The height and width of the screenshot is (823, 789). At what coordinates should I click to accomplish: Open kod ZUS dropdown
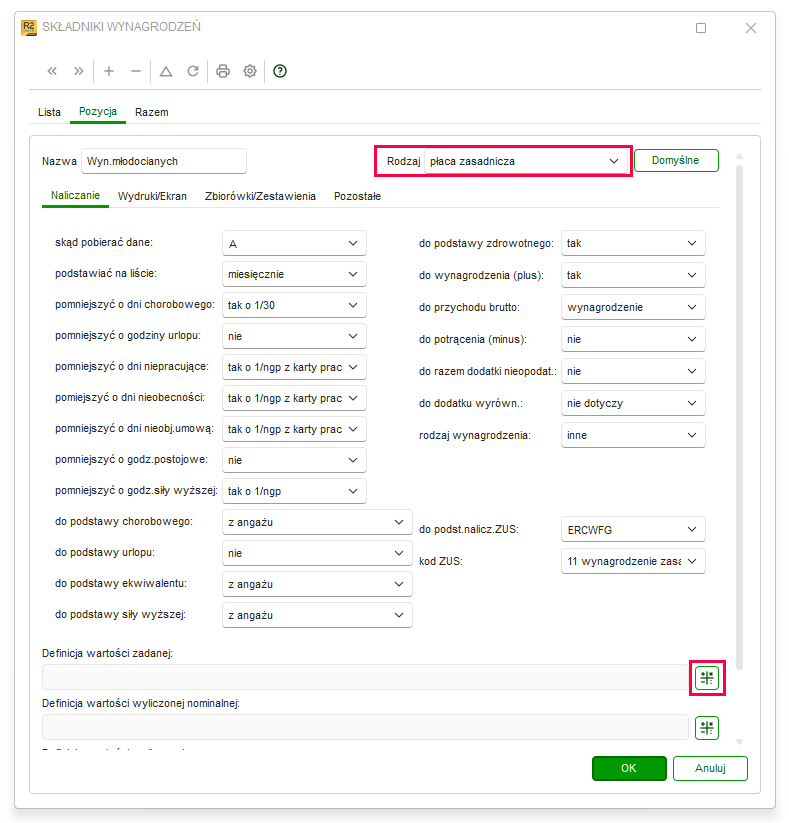click(633, 561)
